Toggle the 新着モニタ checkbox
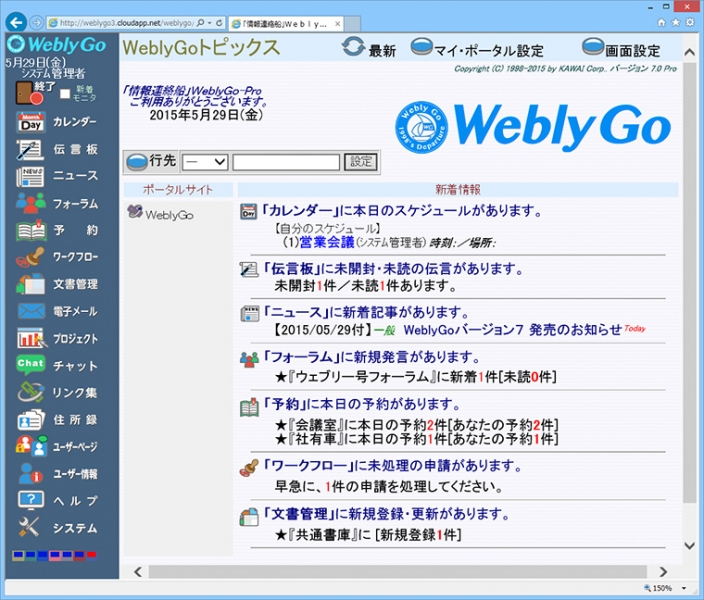The width and height of the screenshot is (704, 600). [x=65, y=93]
